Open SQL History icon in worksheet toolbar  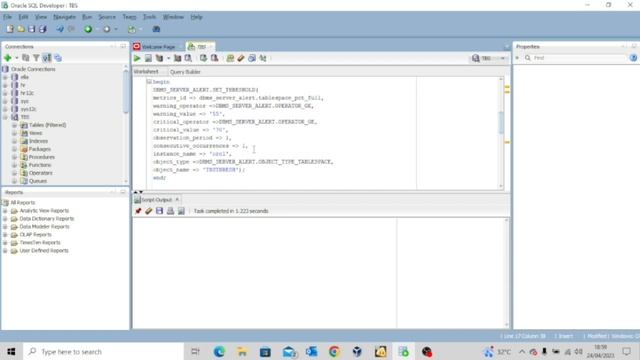(x=252, y=58)
